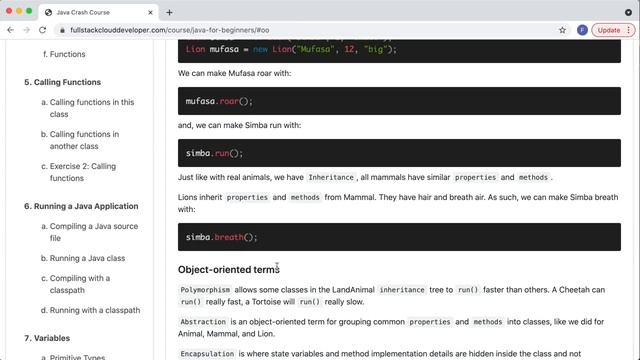This screenshot has width=640, height=360.
Task: Open a new tab with the plus icon
Action: (169, 13)
